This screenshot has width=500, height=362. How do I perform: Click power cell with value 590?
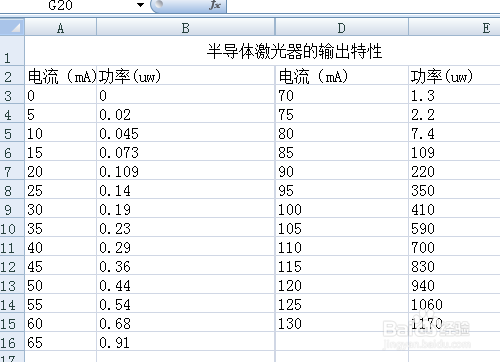tap(454, 227)
